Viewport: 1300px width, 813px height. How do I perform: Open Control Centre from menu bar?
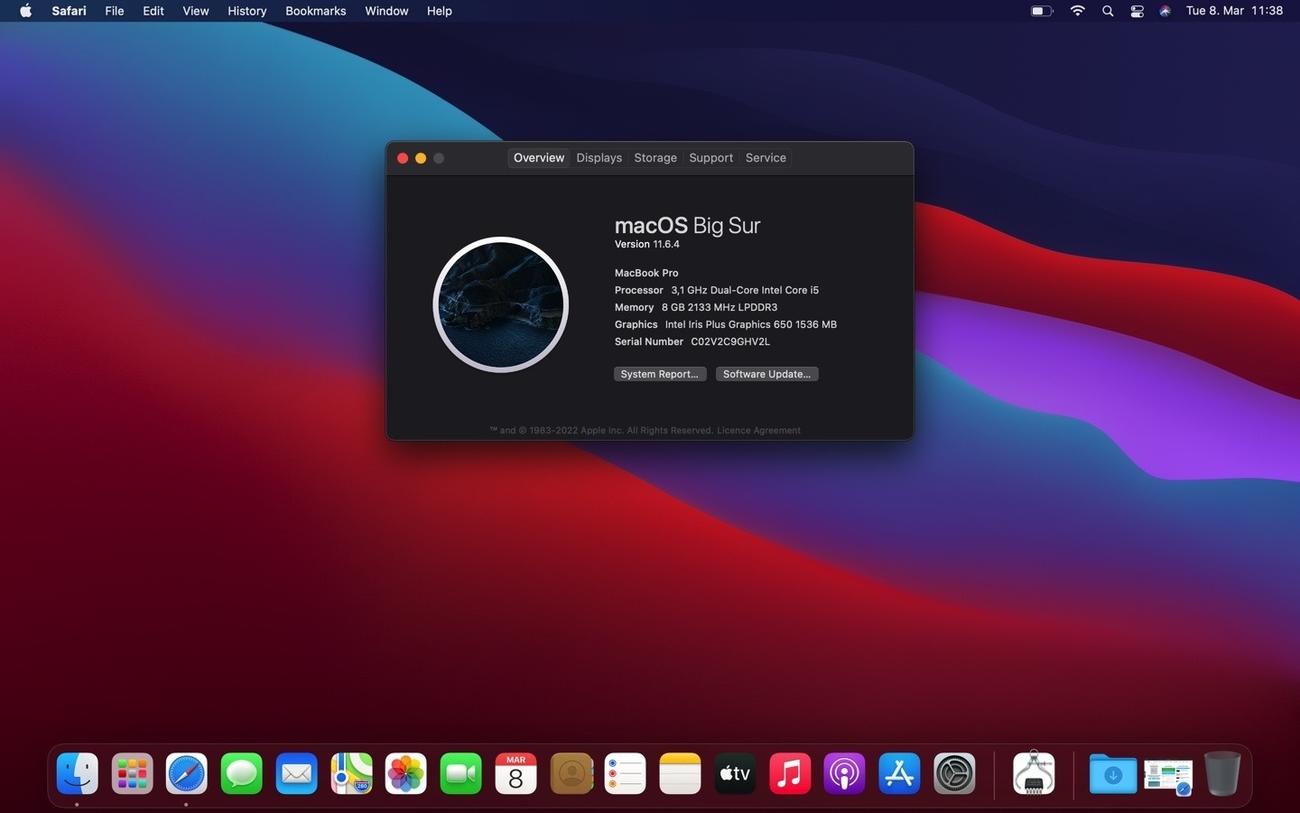[x=1137, y=11]
